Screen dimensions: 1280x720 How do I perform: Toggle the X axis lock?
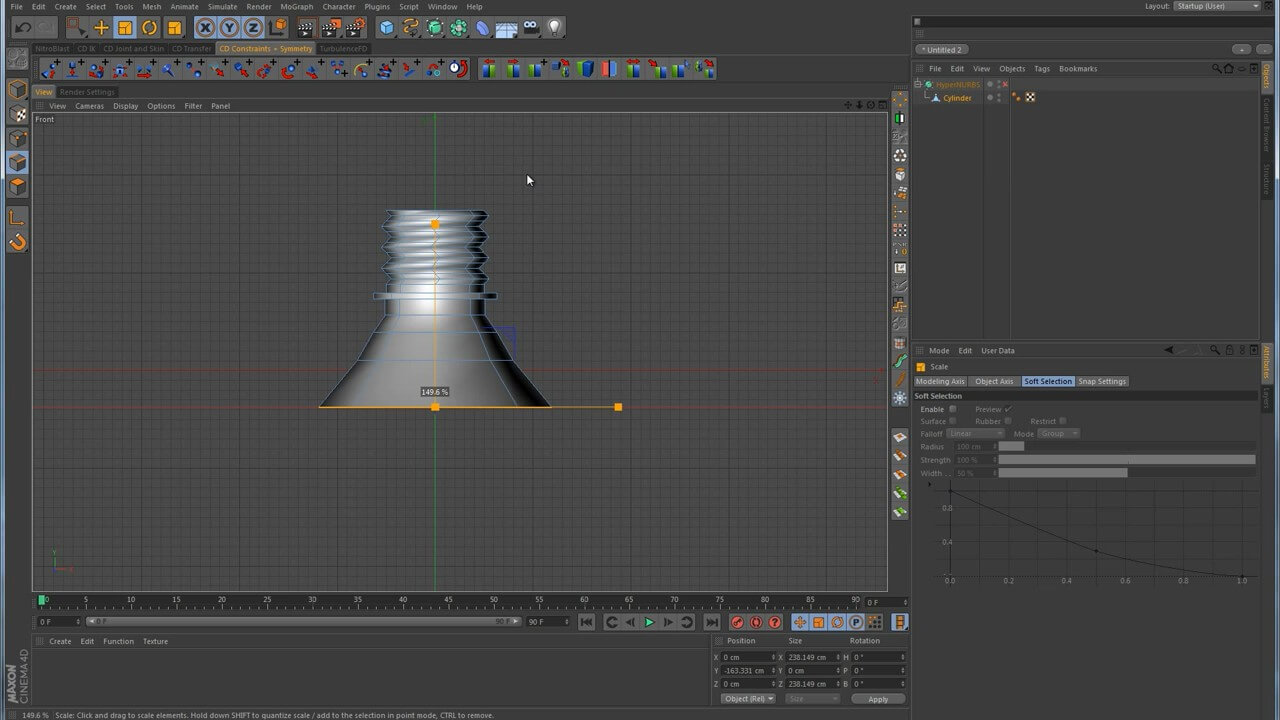[205, 28]
